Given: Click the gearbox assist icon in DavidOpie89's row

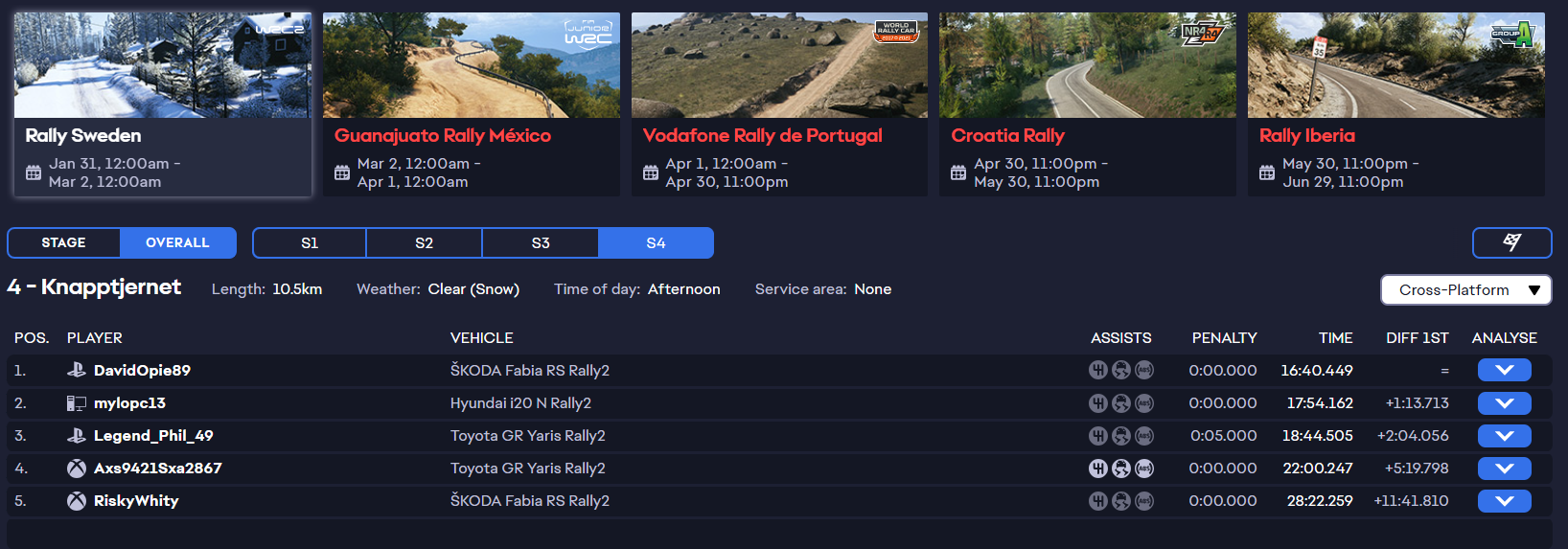Looking at the screenshot, I should point(1098,370).
